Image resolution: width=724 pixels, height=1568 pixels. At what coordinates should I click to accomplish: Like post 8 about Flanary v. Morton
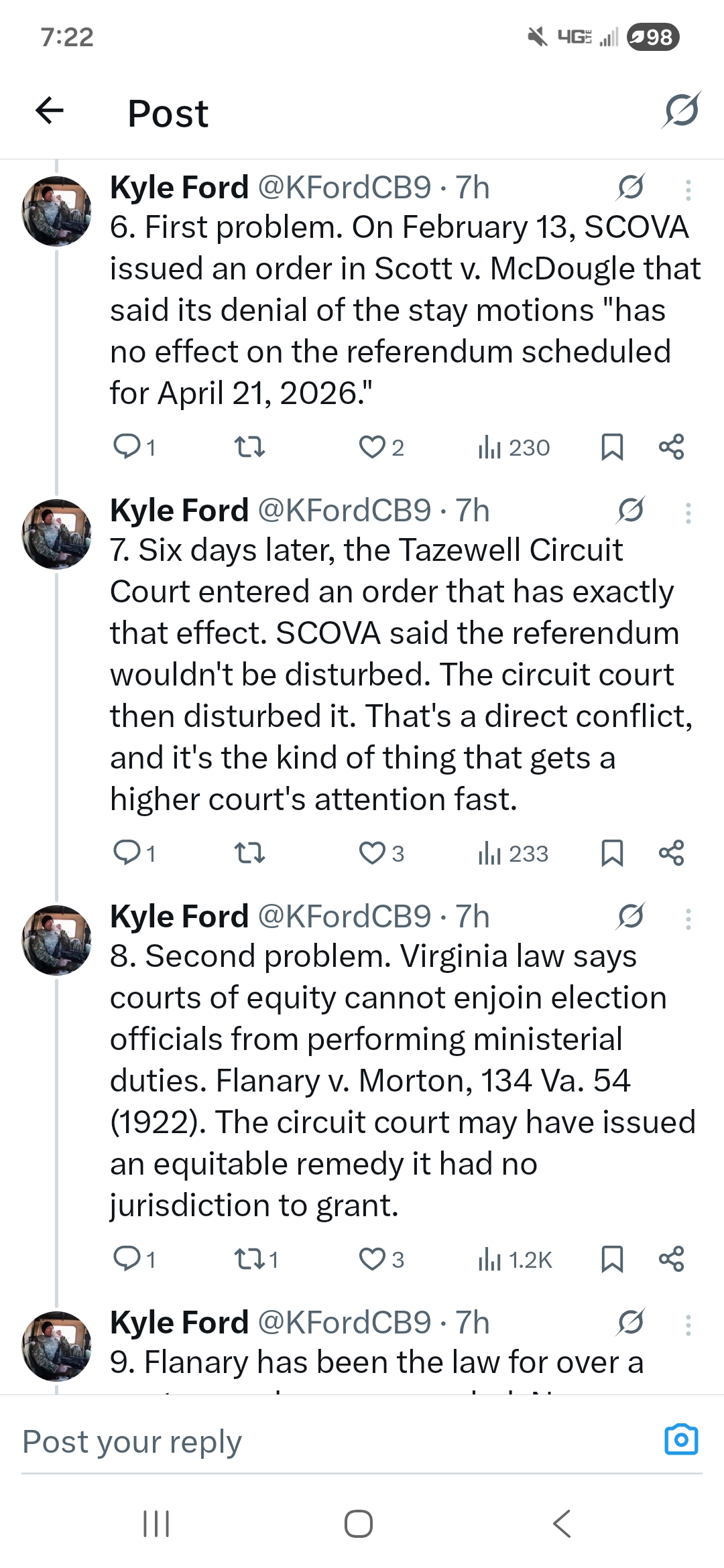tap(372, 1259)
